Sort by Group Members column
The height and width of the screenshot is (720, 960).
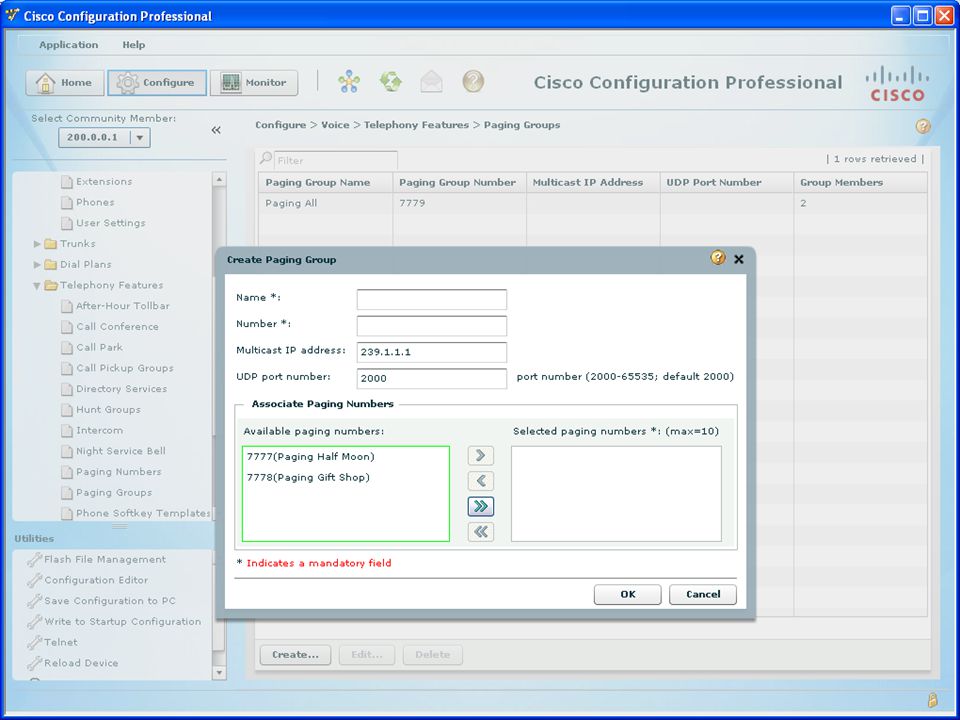(x=860, y=182)
